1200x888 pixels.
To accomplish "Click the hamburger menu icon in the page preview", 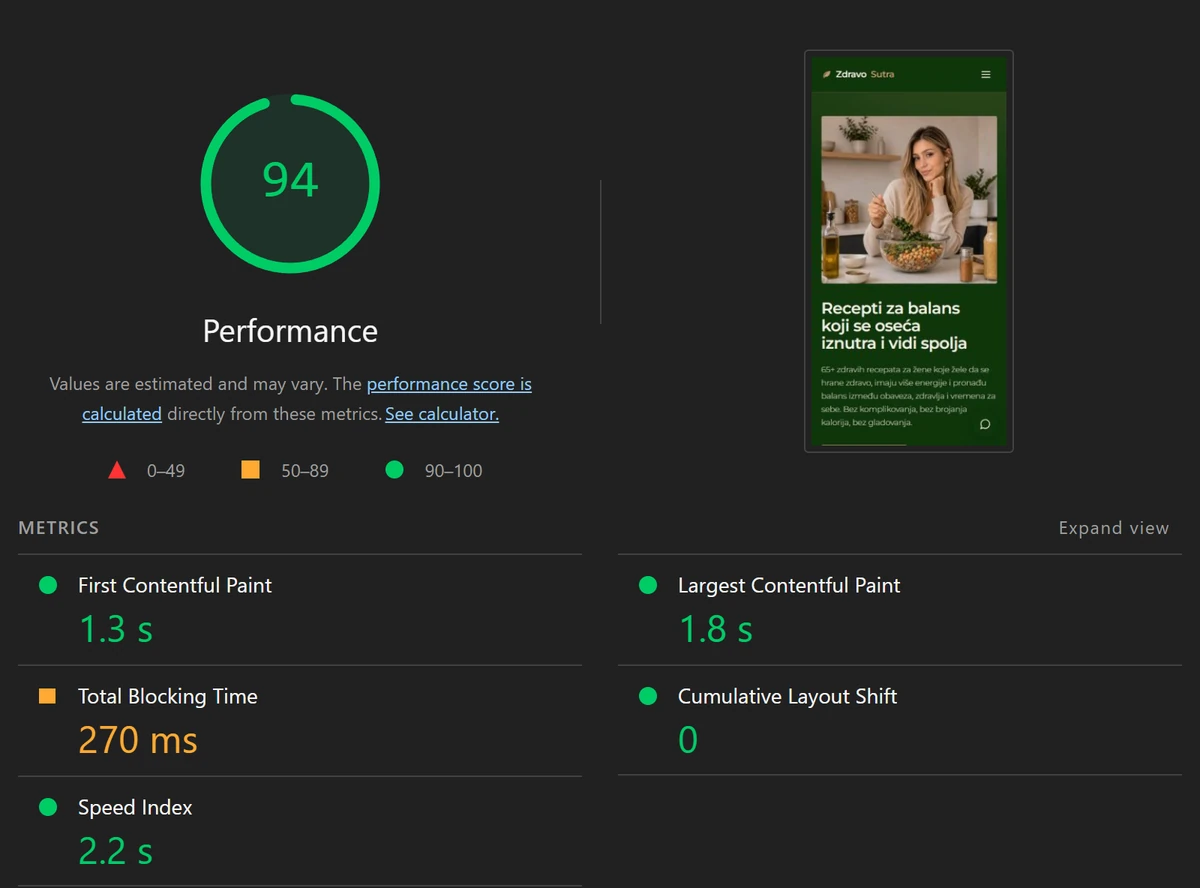I will pos(985,74).
